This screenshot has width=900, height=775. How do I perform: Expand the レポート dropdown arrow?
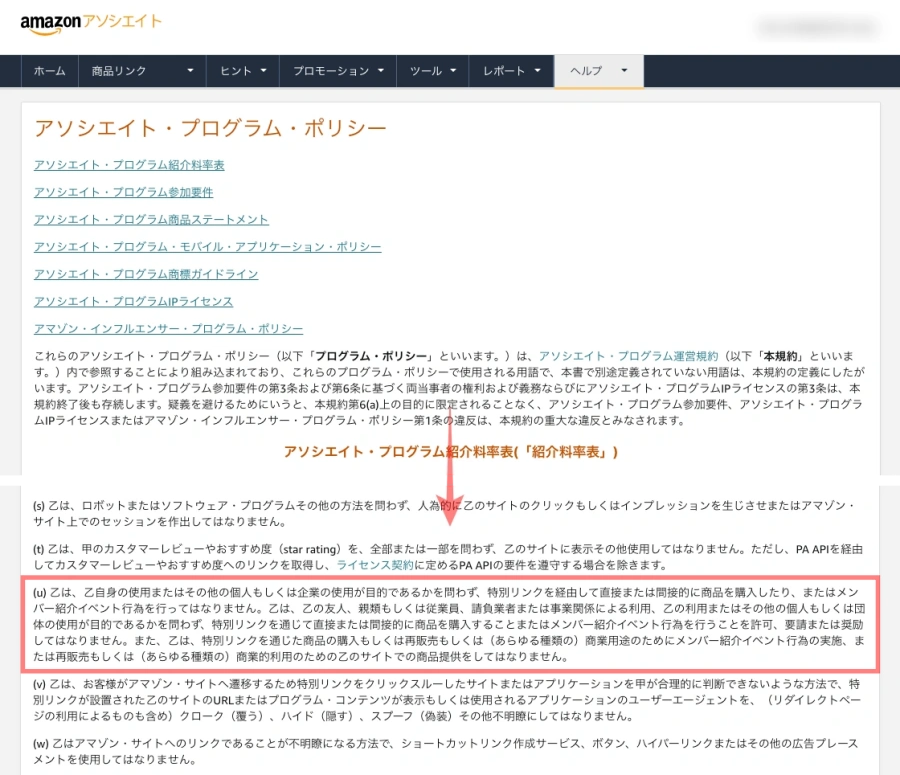point(537,71)
